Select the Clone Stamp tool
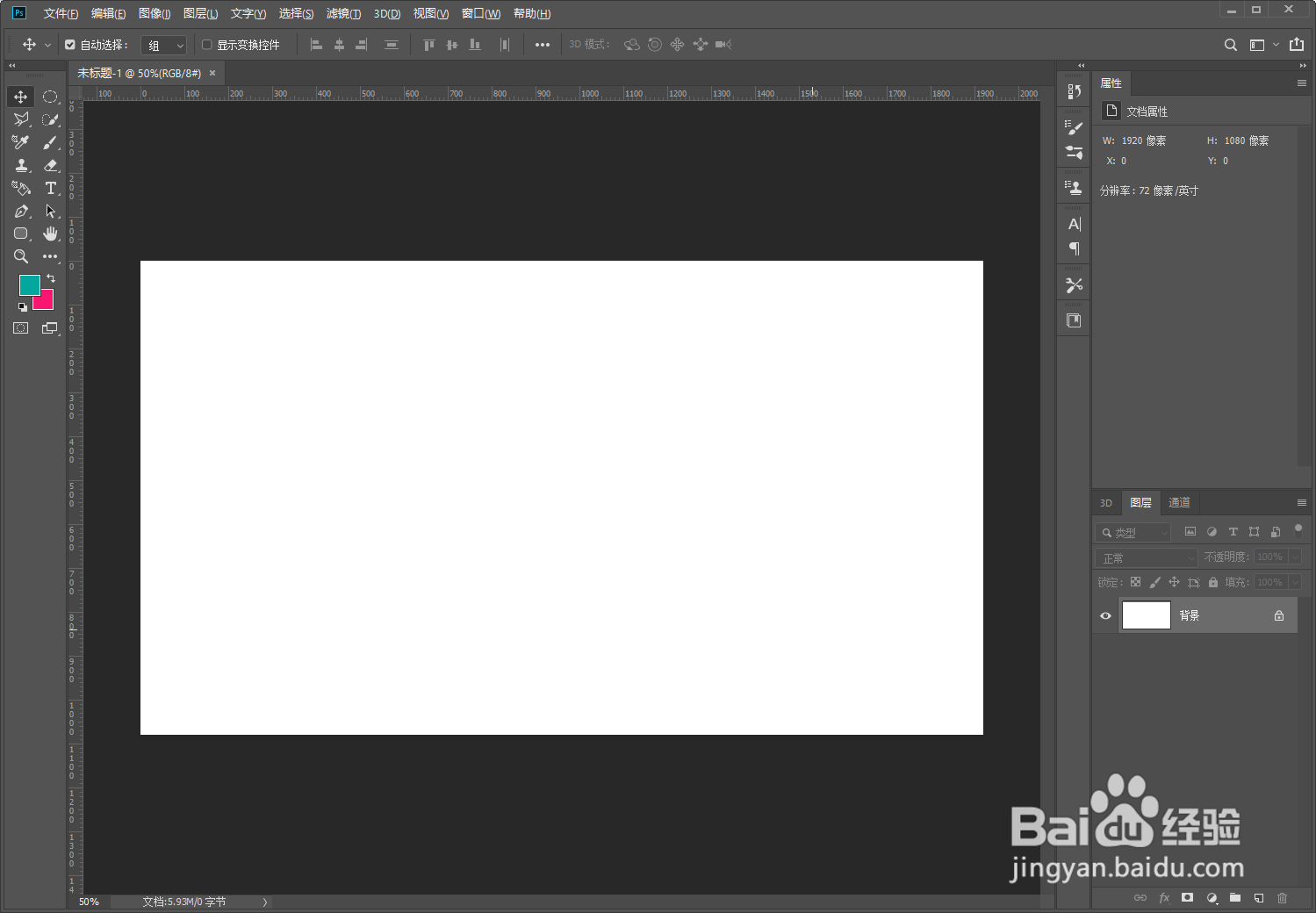The height and width of the screenshot is (913, 1316). pos(21,165)
